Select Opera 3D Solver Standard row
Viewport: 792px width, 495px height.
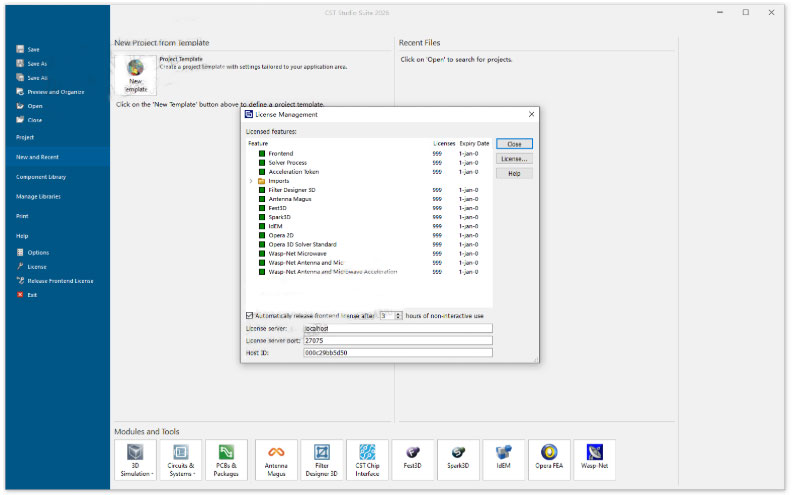(369, 244)
